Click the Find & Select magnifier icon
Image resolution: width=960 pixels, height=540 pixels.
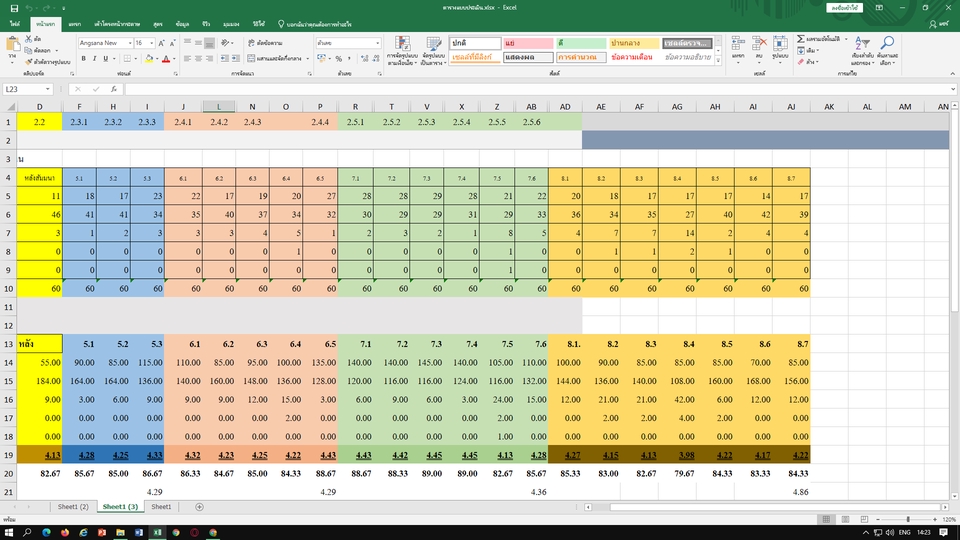coord(887,43)
